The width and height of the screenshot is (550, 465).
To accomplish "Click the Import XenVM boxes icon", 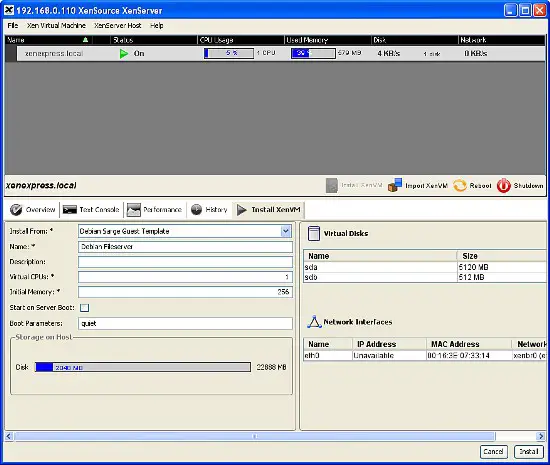I will coord(395,185).
